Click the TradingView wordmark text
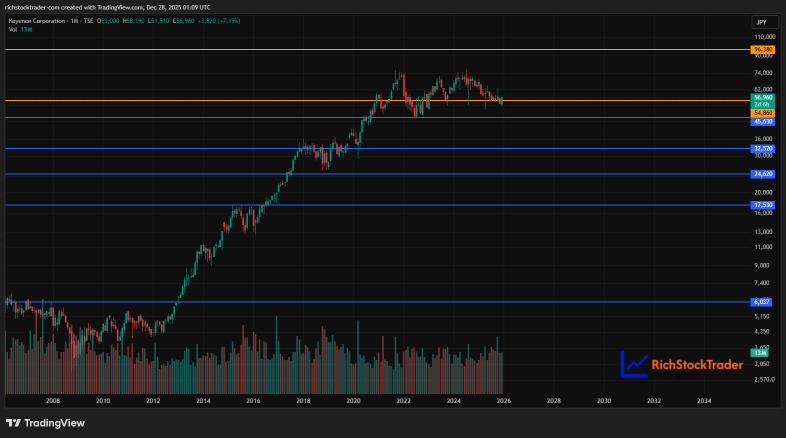Viewport: 786px width, 438px height. (x=55, y=423)
